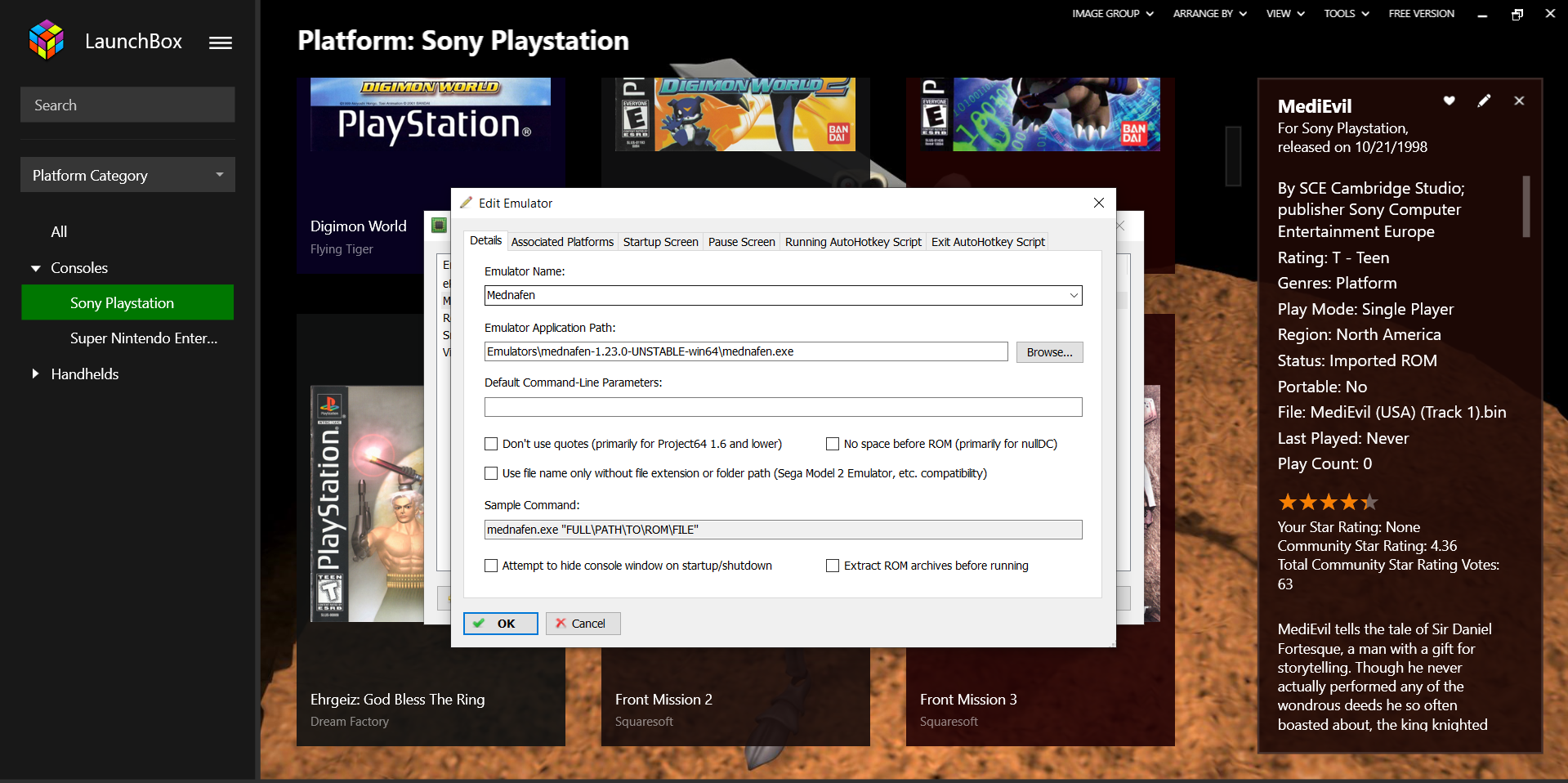Open the Arrange By menu

click(x=1210, y=14)
